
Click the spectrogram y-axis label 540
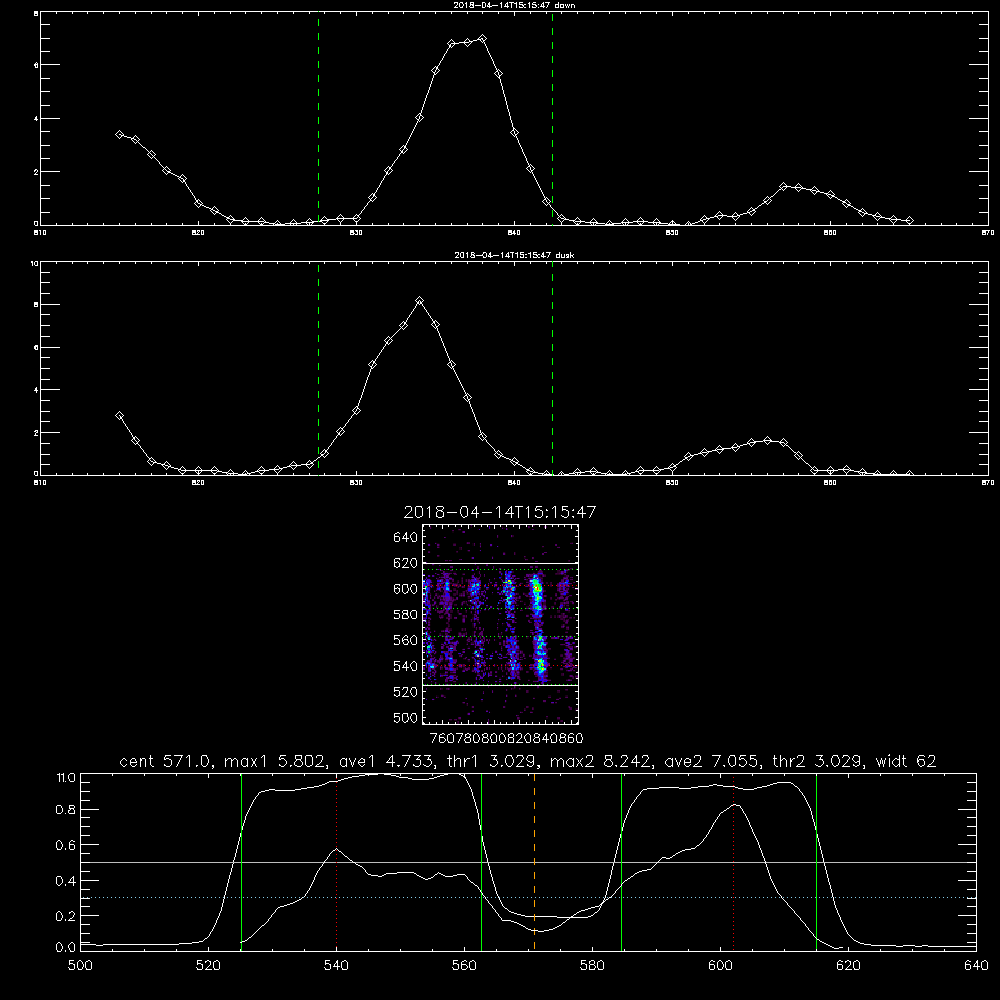[406, 666]
